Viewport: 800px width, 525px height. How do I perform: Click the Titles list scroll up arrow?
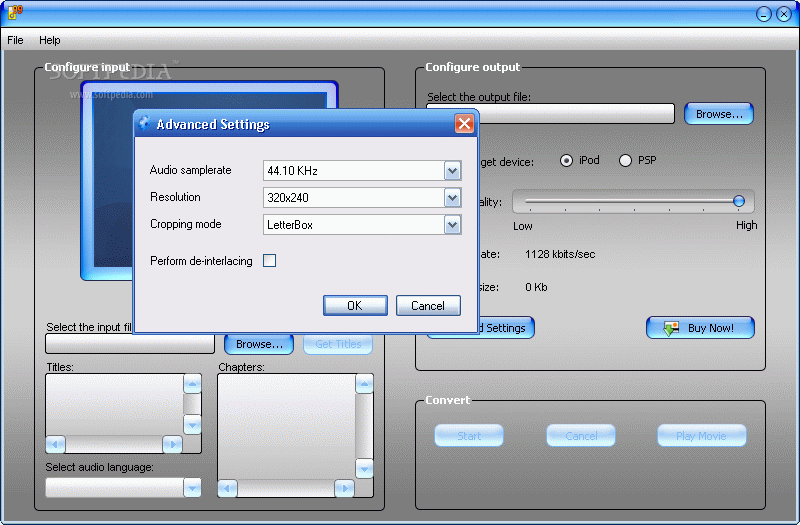pyautogui.click(x=192, y=384)
